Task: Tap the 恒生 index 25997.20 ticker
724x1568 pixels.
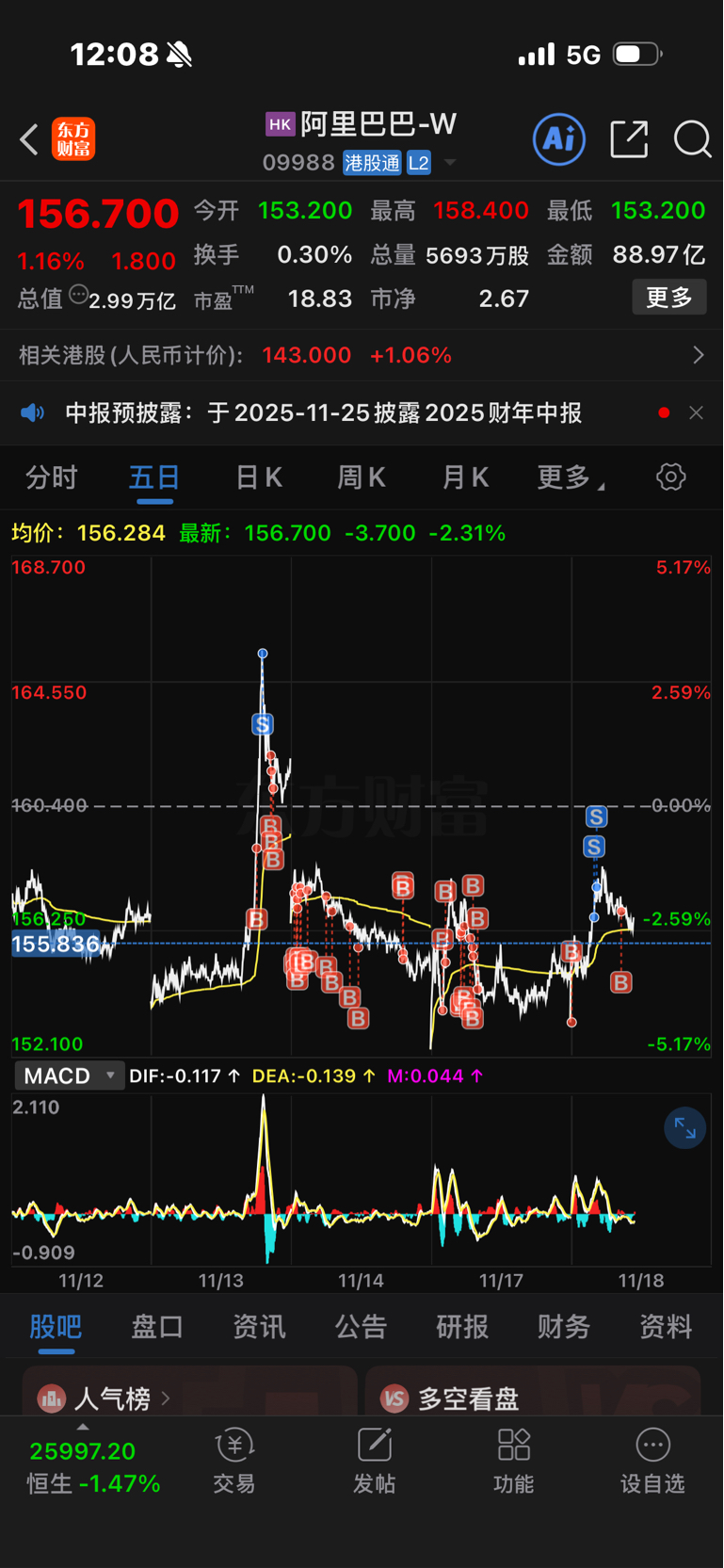Action: point(83,1451)
